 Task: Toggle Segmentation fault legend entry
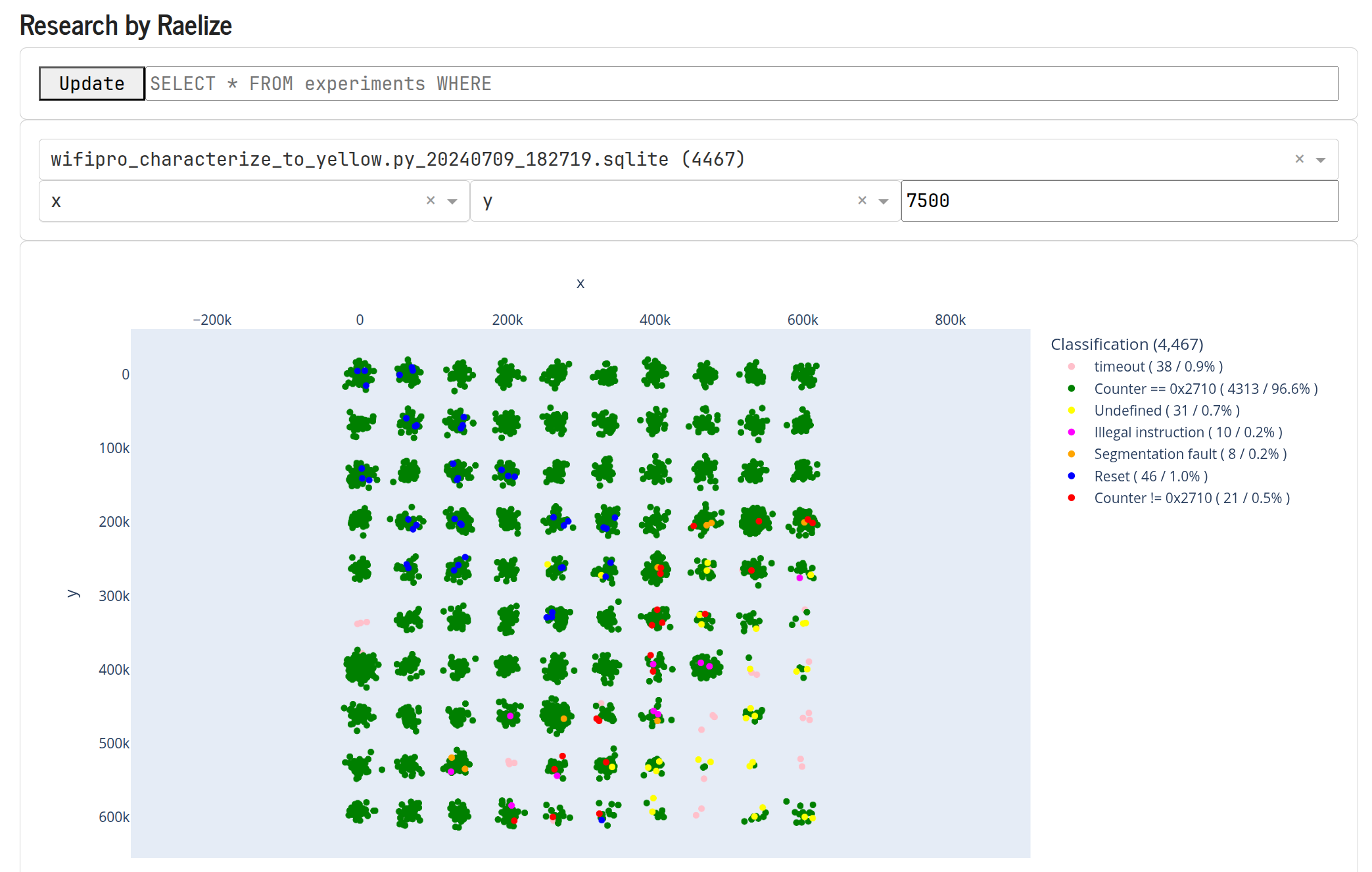[x=1190, y=454]
